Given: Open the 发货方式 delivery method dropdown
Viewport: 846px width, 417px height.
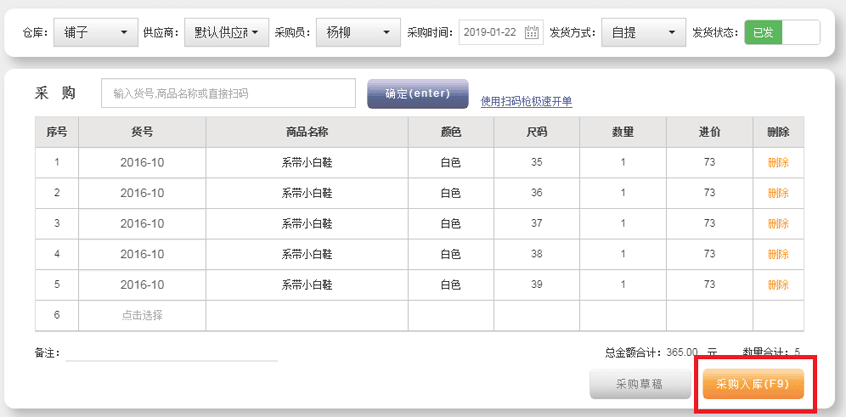Looking at the screenshot, I should pos(641,33).
